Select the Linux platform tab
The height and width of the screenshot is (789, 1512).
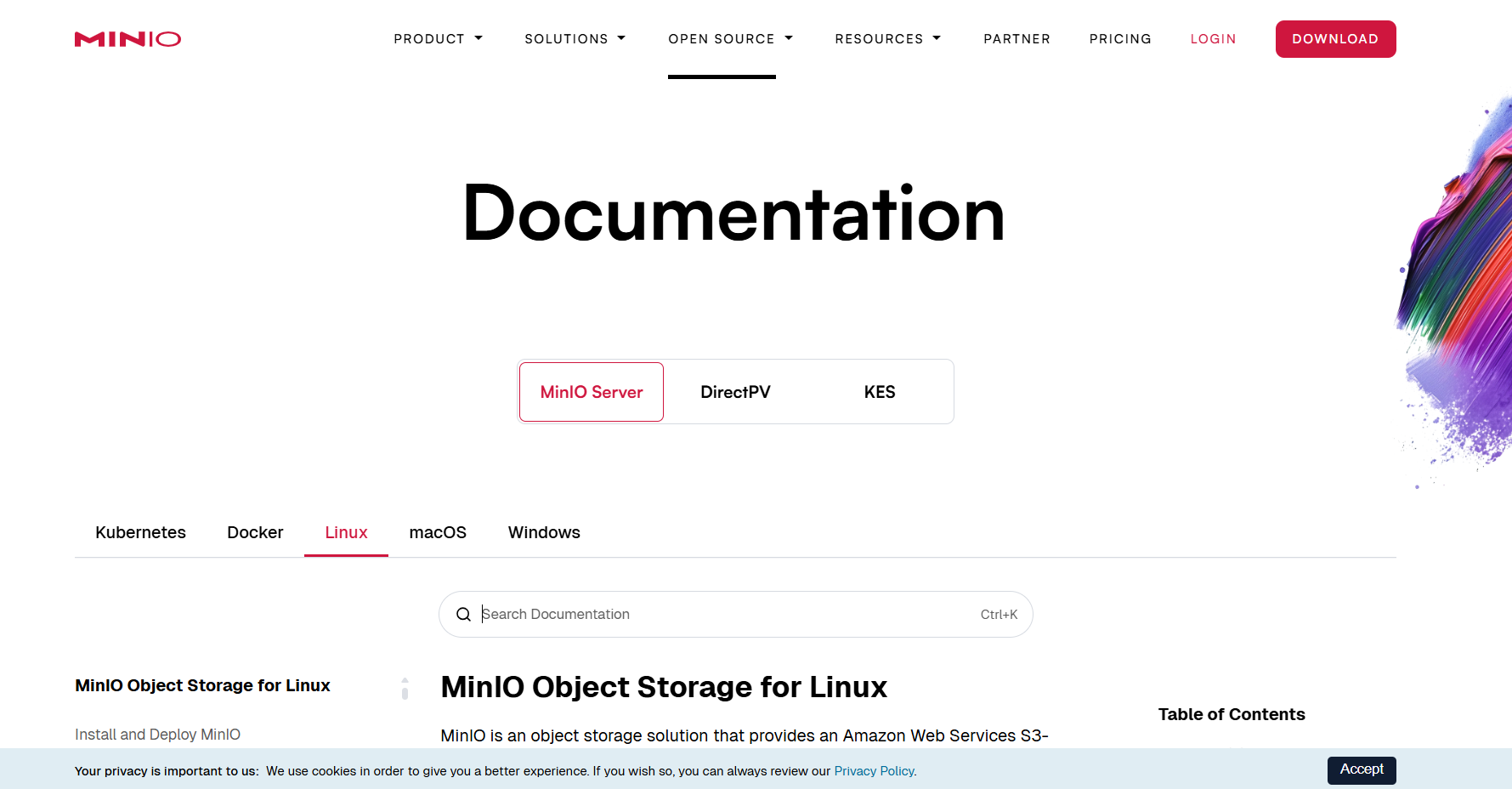346,532
